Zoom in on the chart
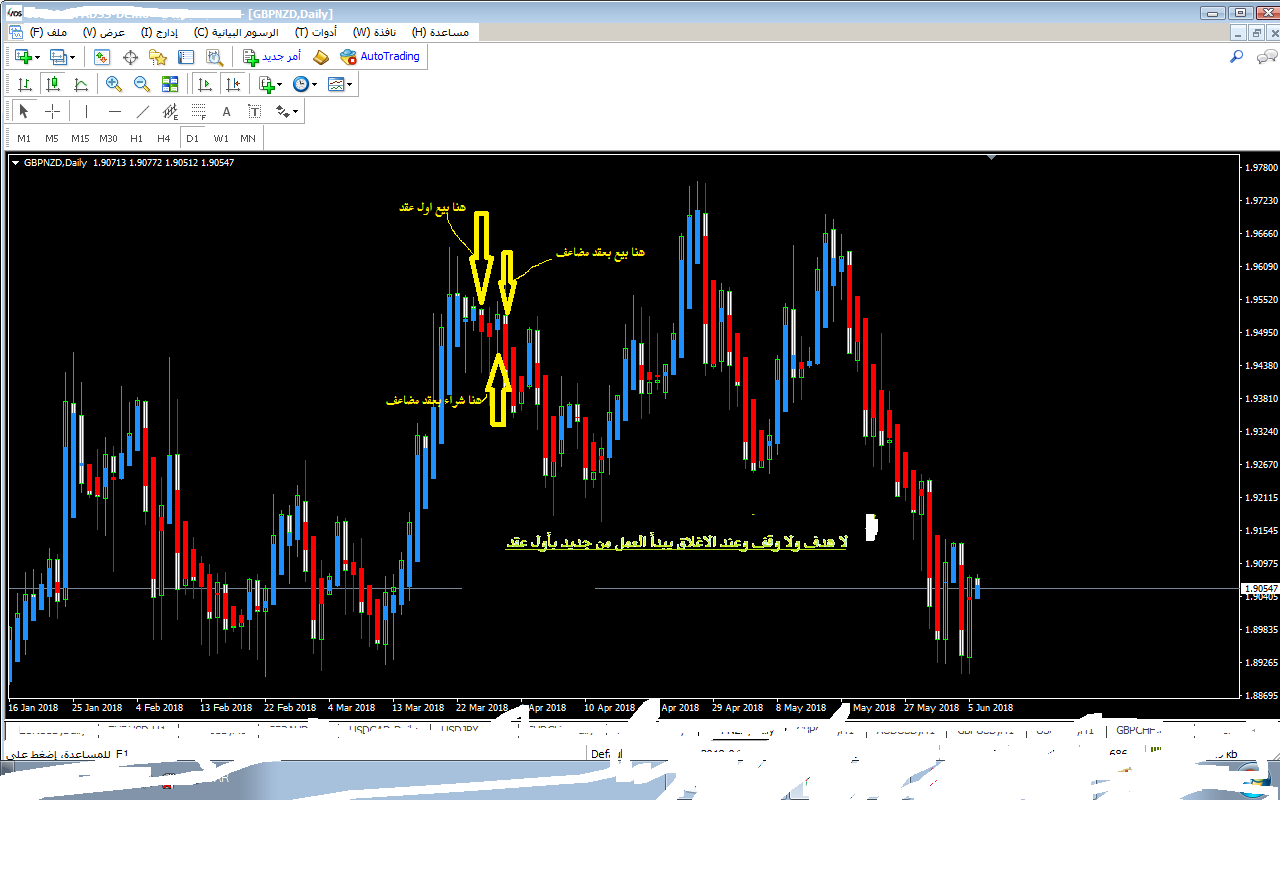 (113, 84)
